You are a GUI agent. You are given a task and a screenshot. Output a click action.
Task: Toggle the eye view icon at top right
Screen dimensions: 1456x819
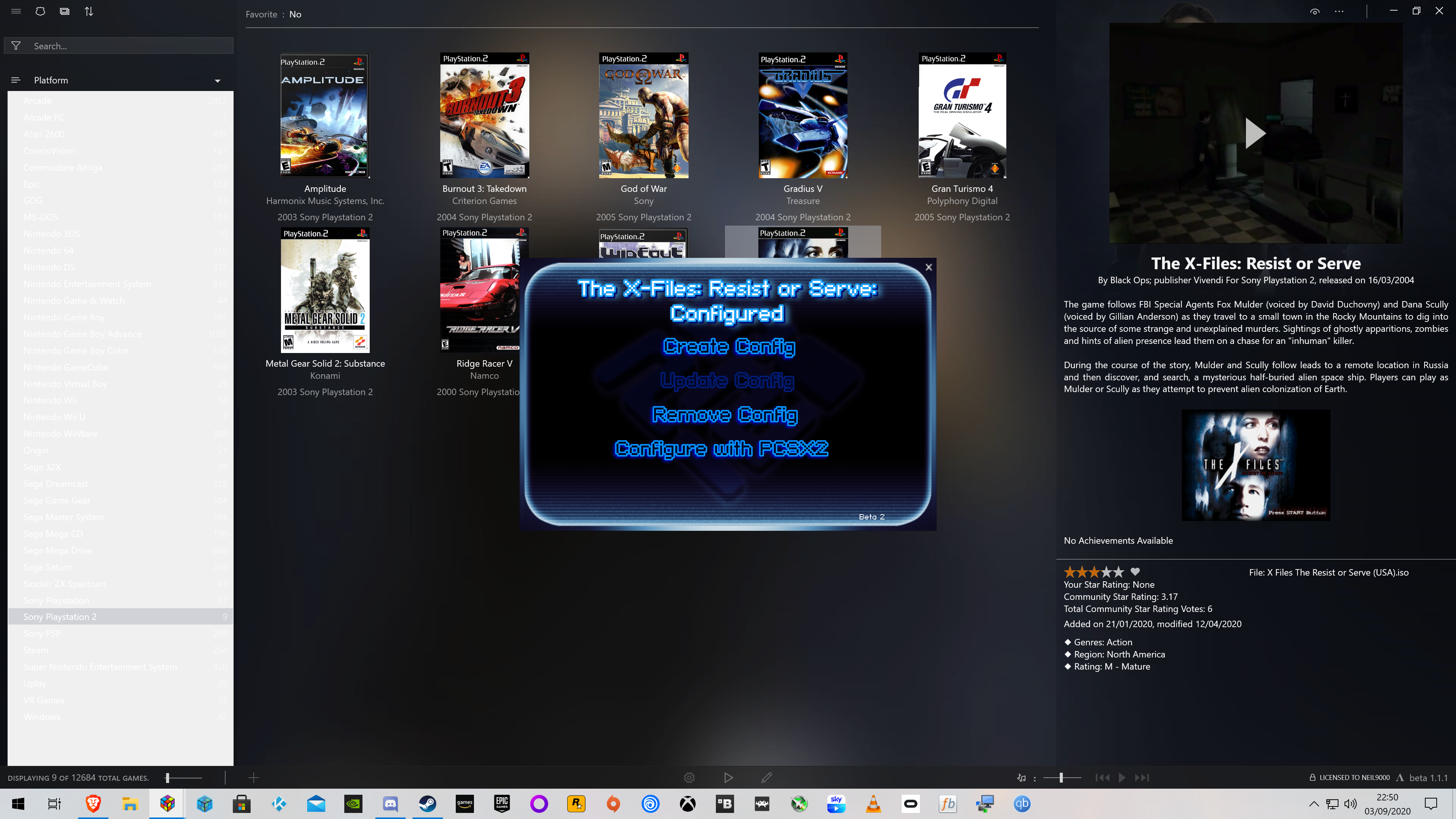1315,11
